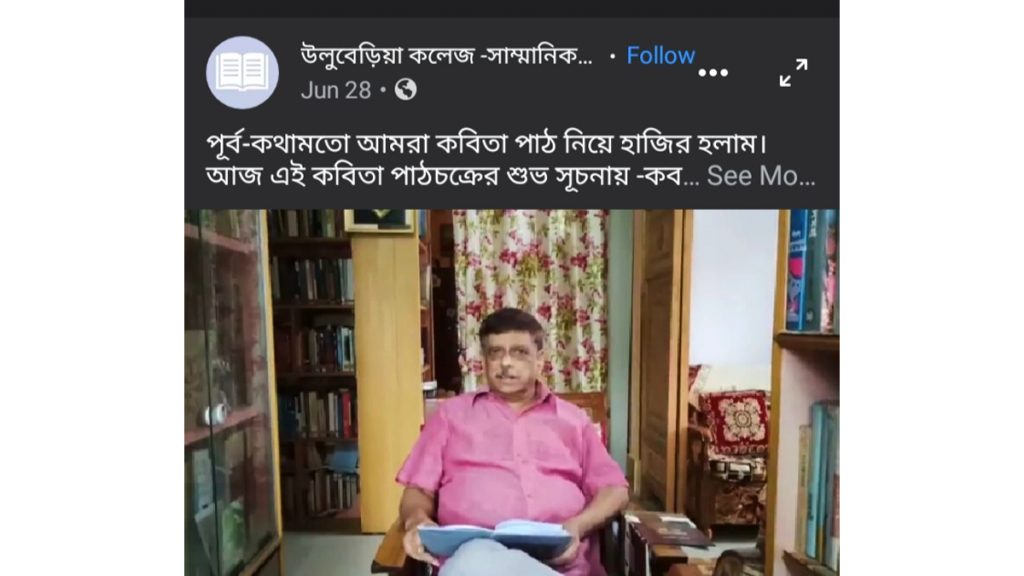Expand the video to fullscreen with arrows icon
Viewport: 1024px width, 576px height.
793,72
